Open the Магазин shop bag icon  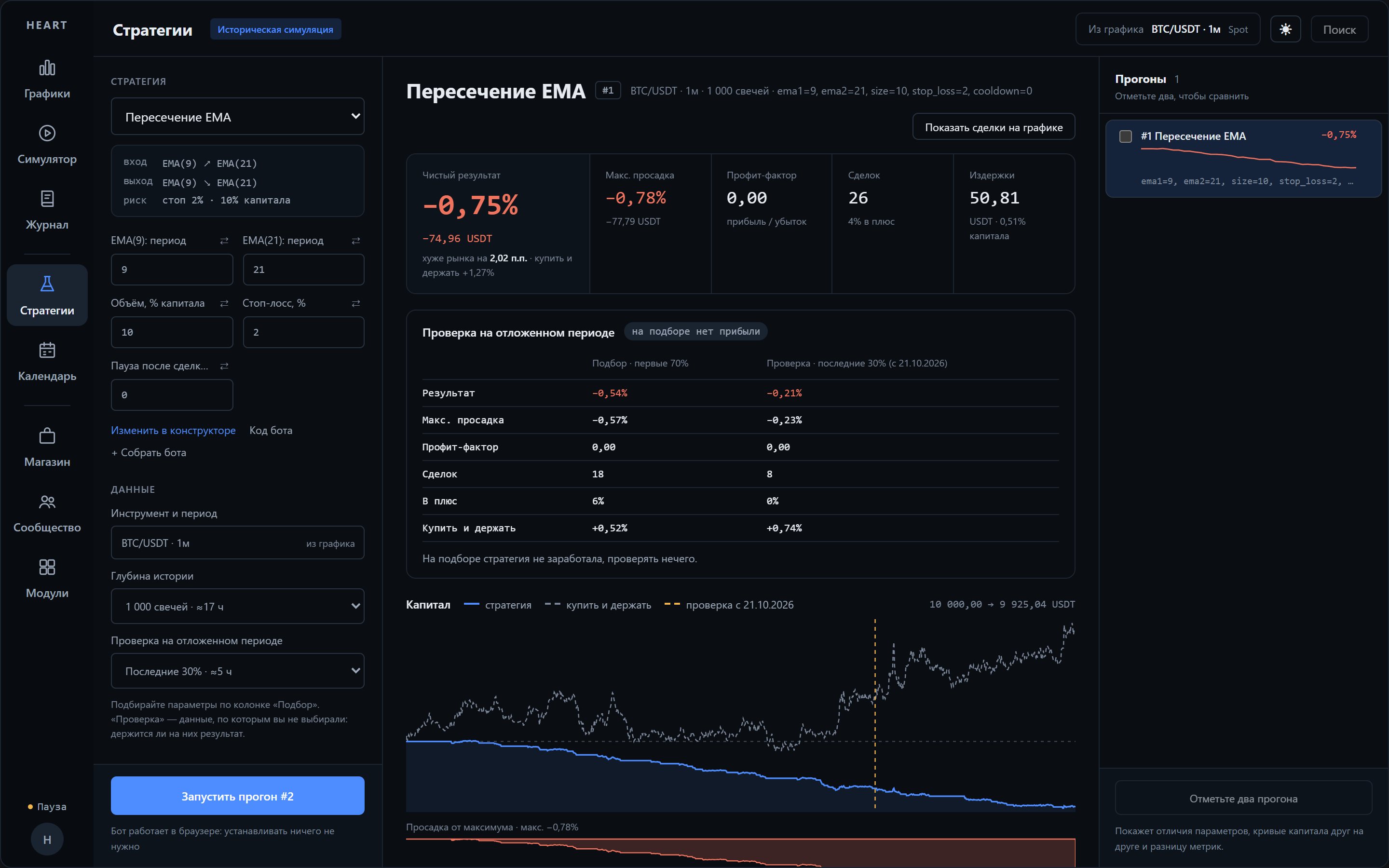(x=47, y=436)
